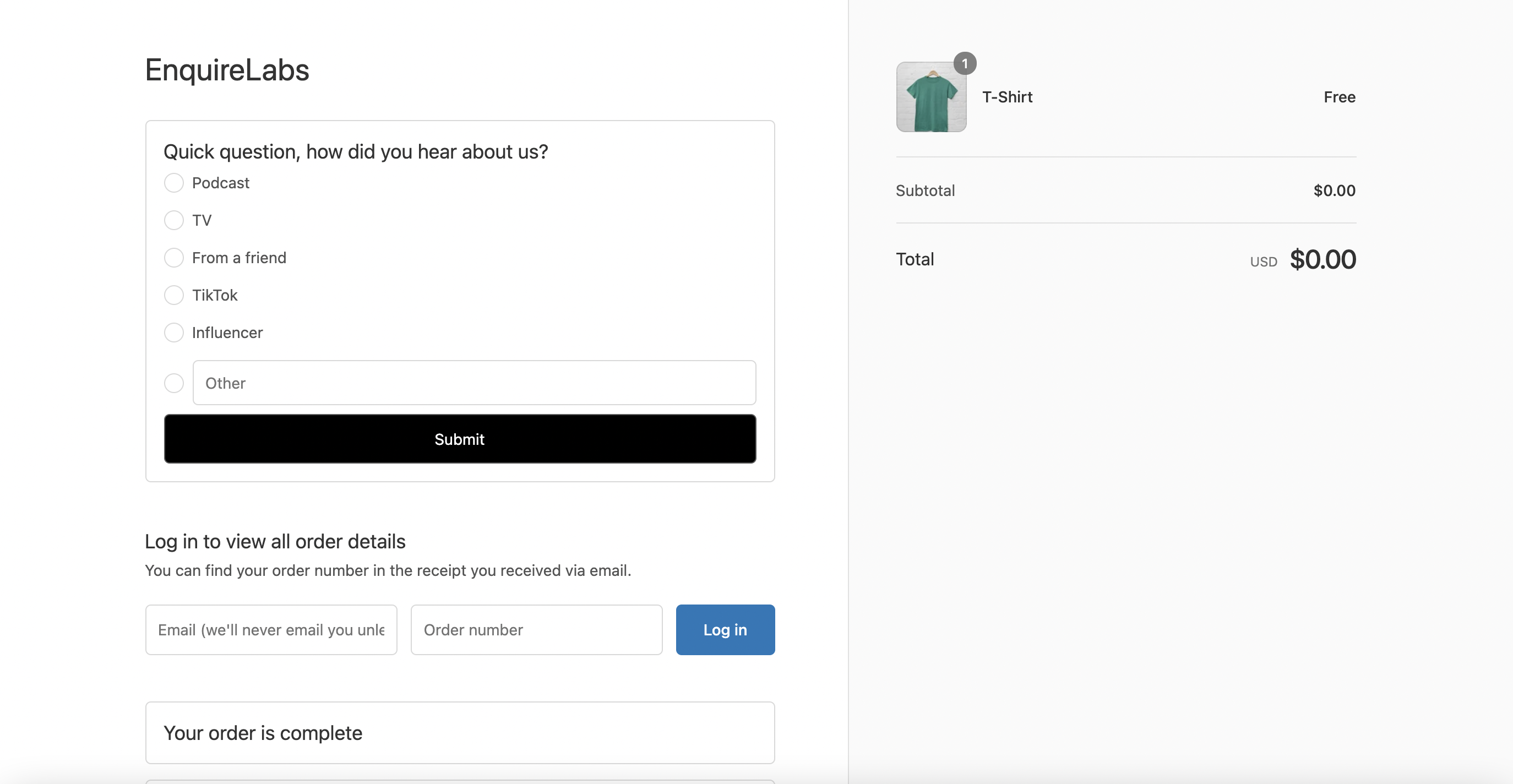
Task: Click the EnquireLabs store title
Action: (227, 70)
